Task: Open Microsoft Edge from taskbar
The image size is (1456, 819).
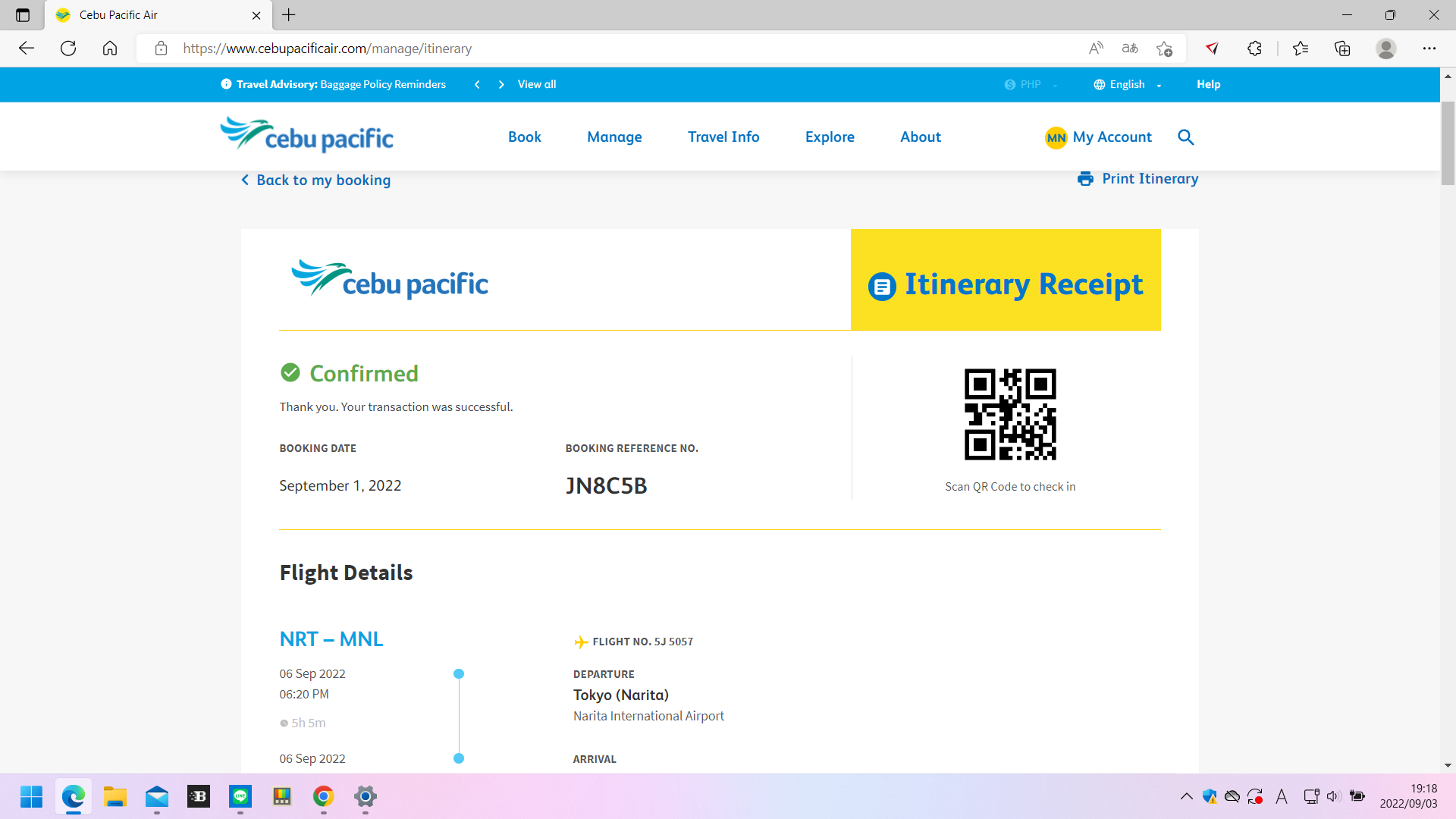Action: click(74, 796)
